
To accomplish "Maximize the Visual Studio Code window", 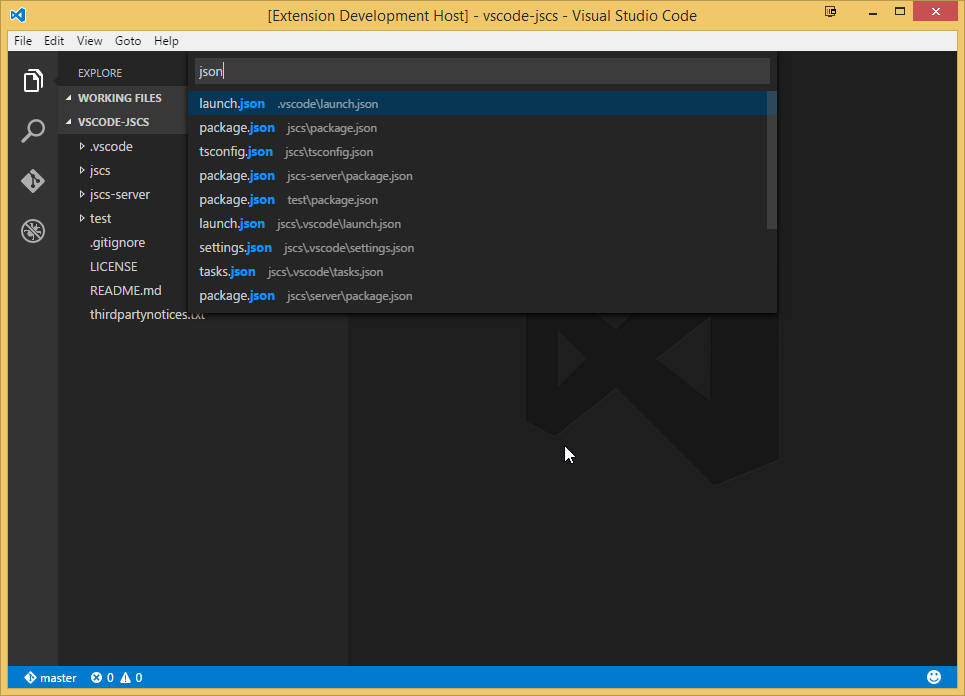I will pos(900,12).
